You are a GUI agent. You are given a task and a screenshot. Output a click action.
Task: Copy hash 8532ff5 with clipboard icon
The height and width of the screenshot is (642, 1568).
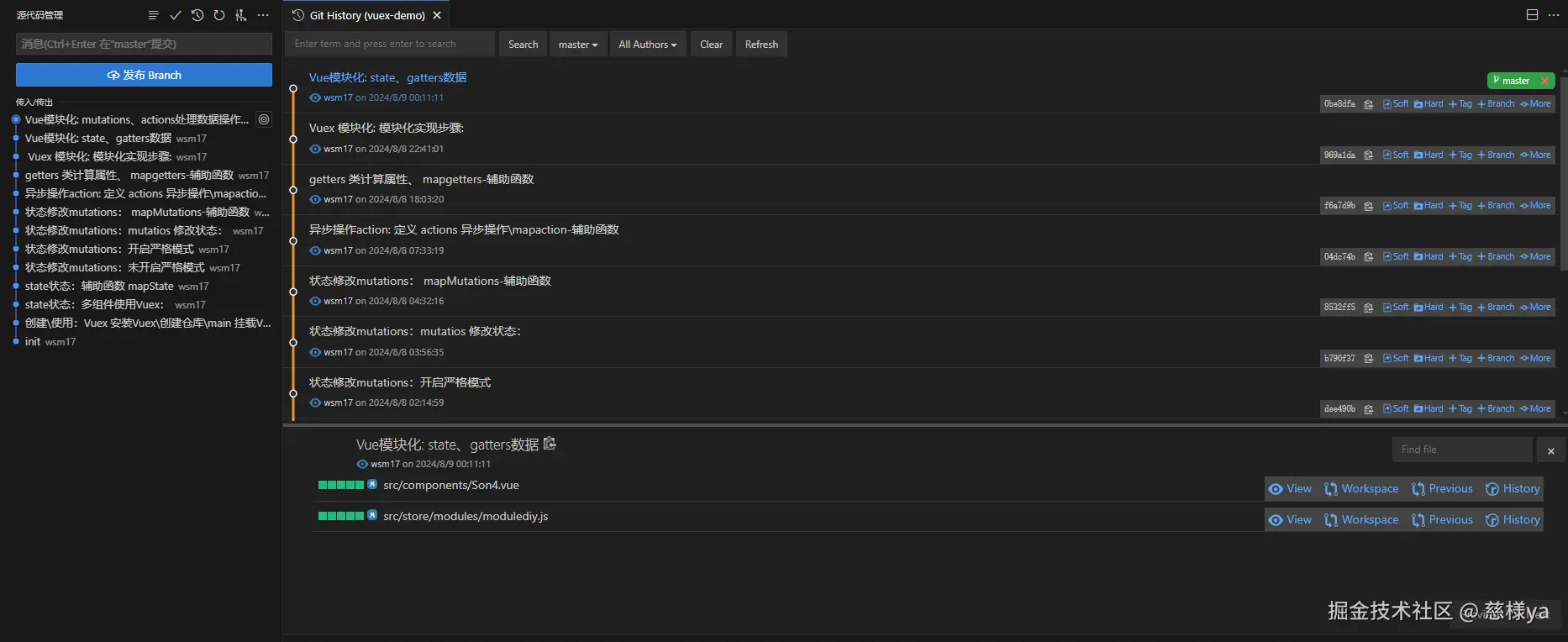click(1368, 308)
